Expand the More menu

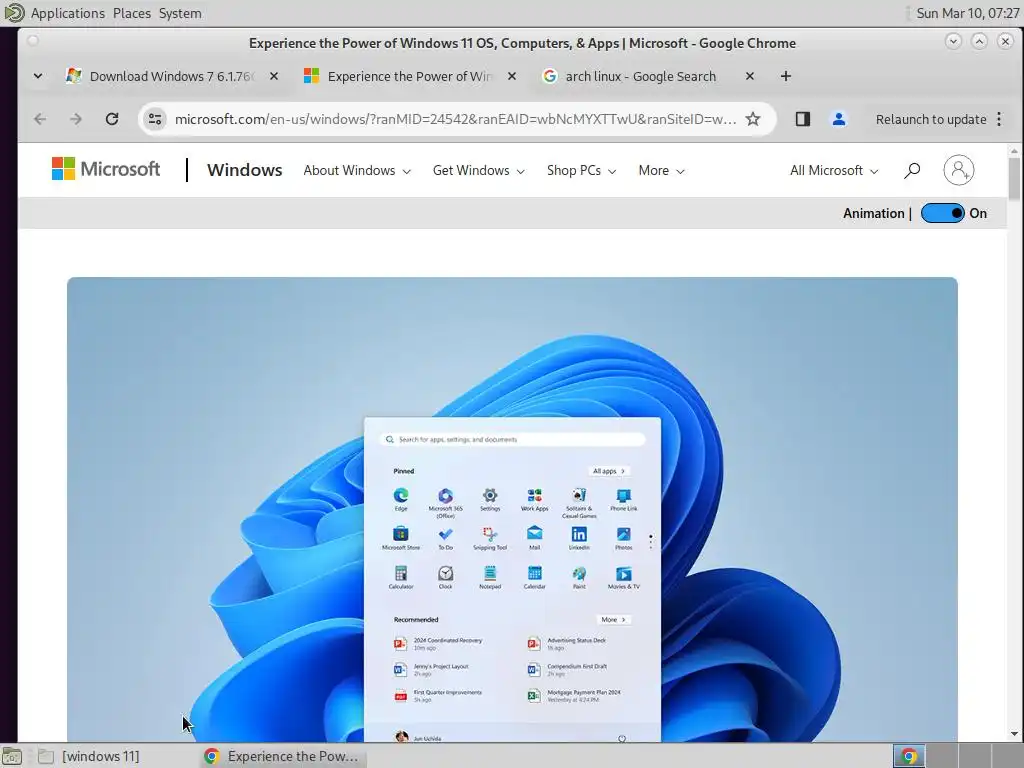click(x=661, y=170)
